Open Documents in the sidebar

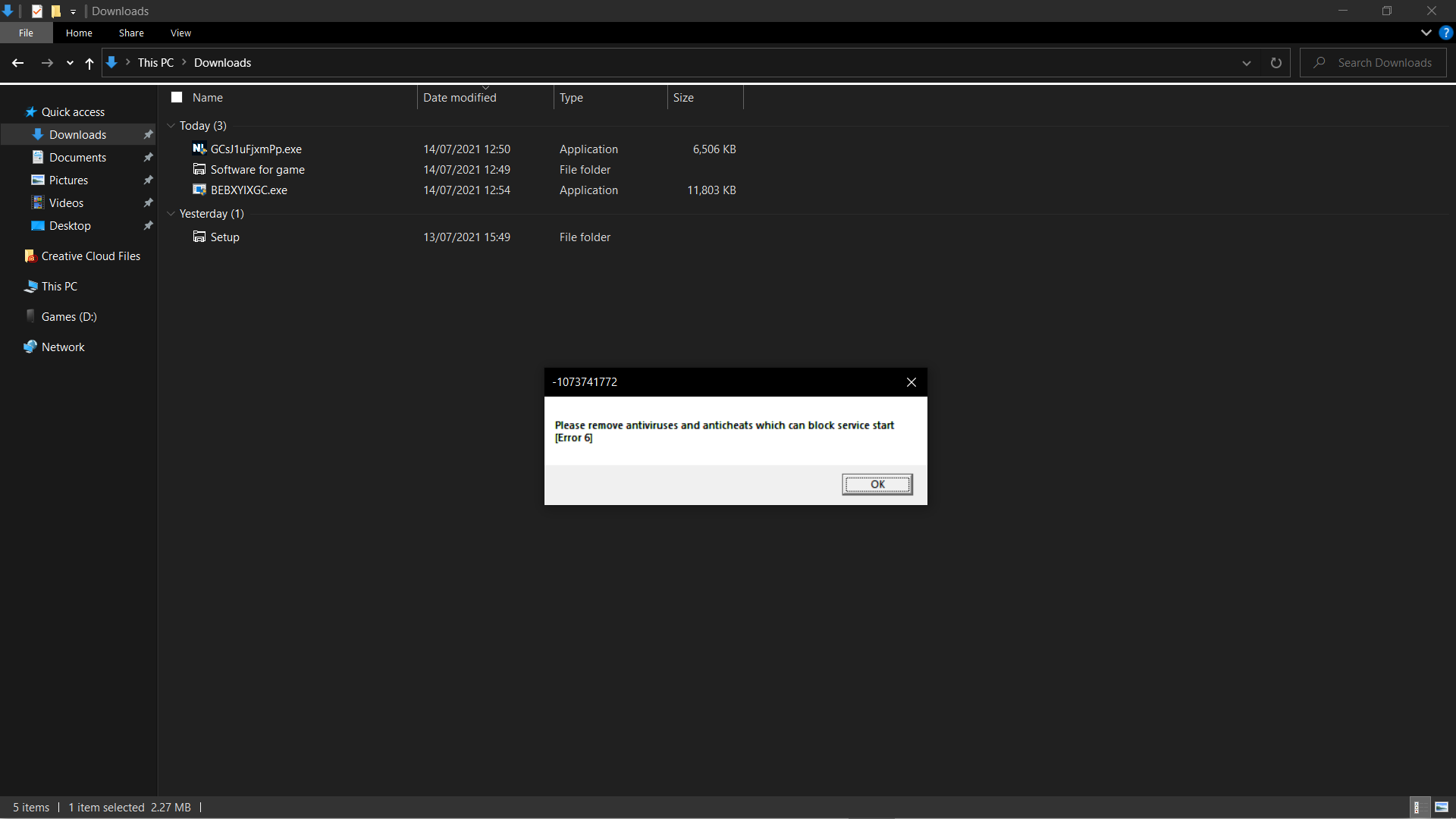click(77, 158)
